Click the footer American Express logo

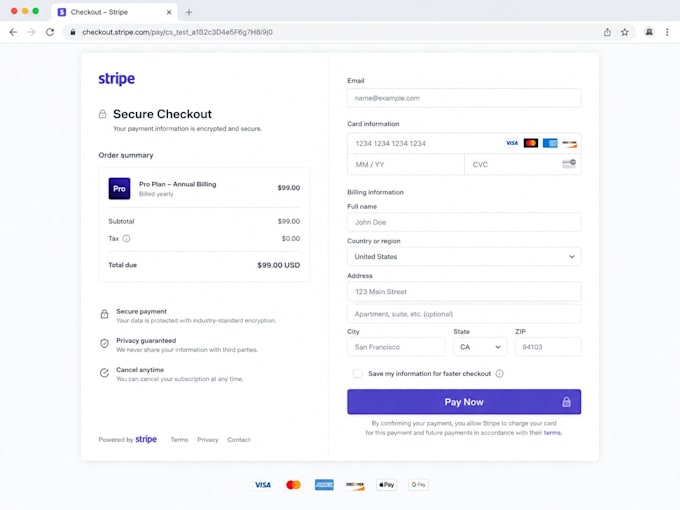tap(324, 485)
